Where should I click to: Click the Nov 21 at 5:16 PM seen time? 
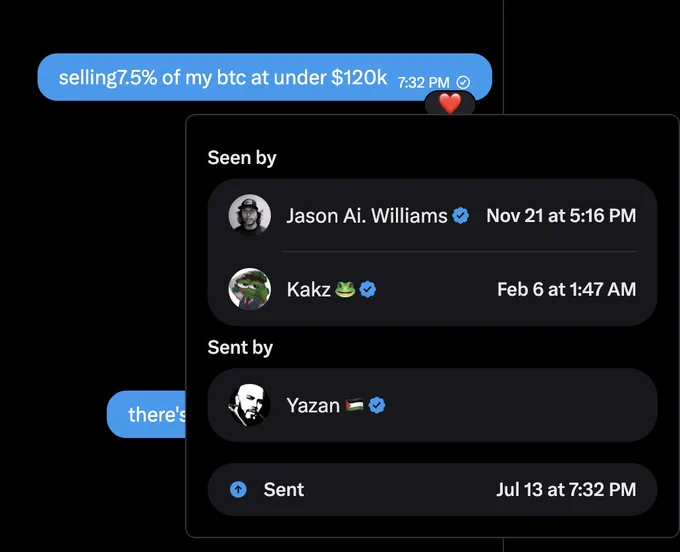tap(561, 216)
